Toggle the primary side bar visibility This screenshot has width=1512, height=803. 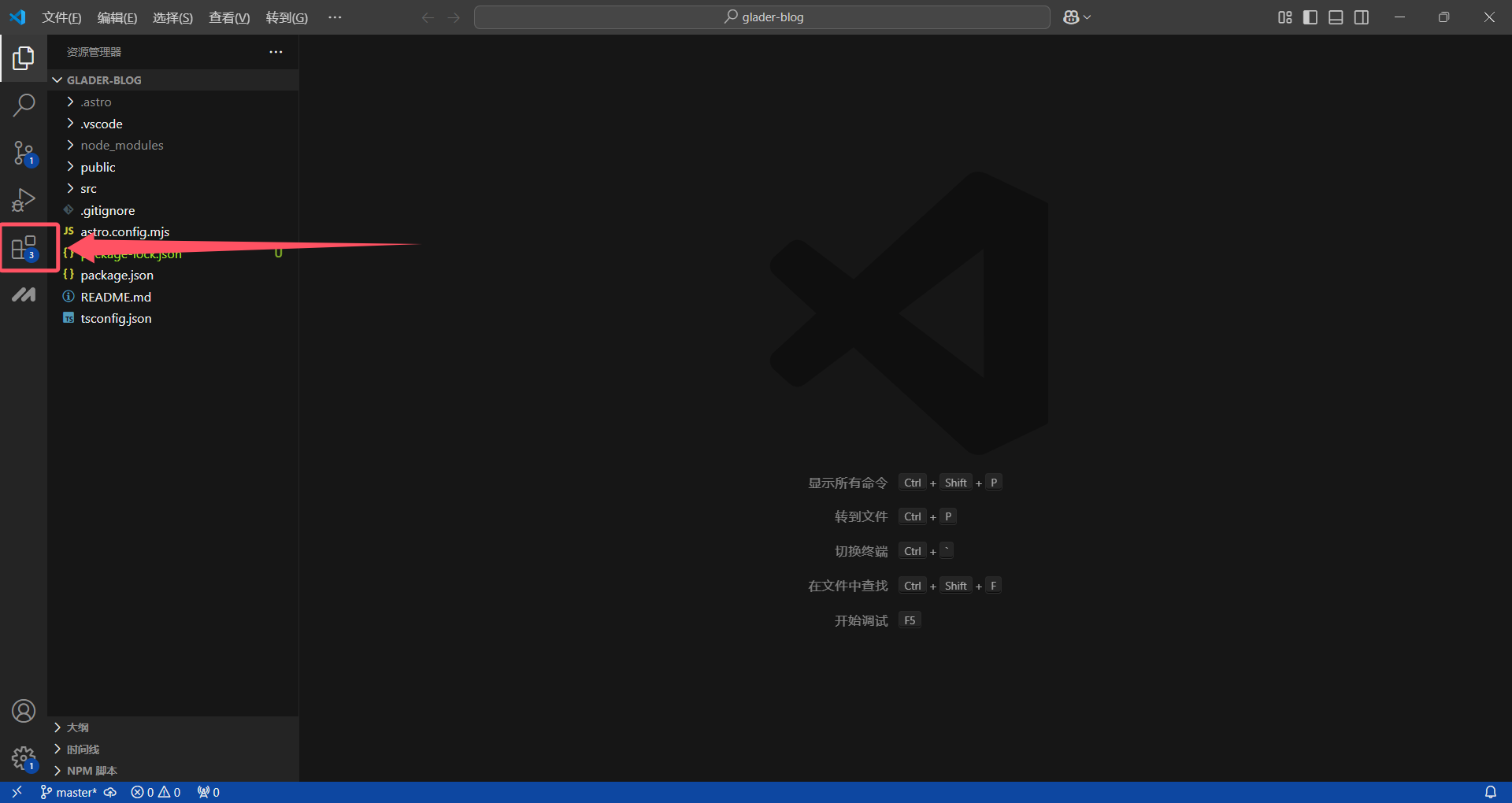pyautogui.click(x=1310, y=17)
